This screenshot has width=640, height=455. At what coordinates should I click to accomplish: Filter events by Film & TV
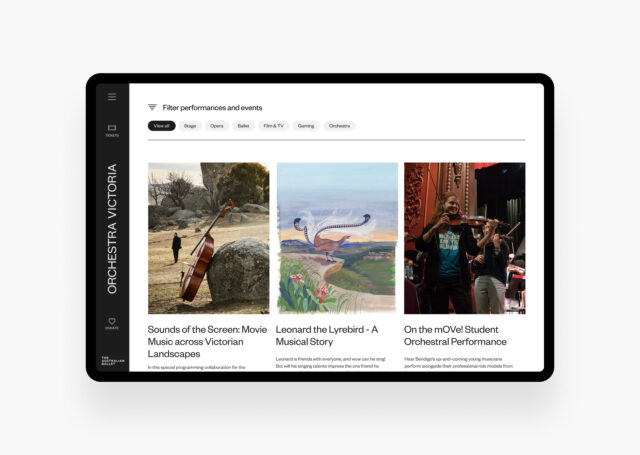(273, 126)
